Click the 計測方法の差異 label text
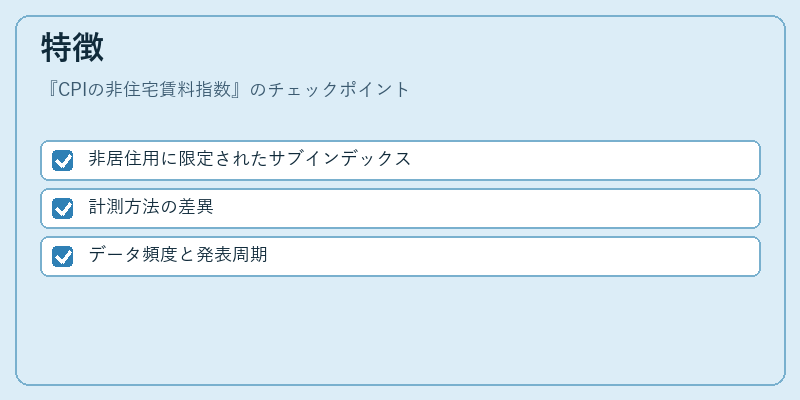This screenshot has width=800, height=400. (151, 207)
